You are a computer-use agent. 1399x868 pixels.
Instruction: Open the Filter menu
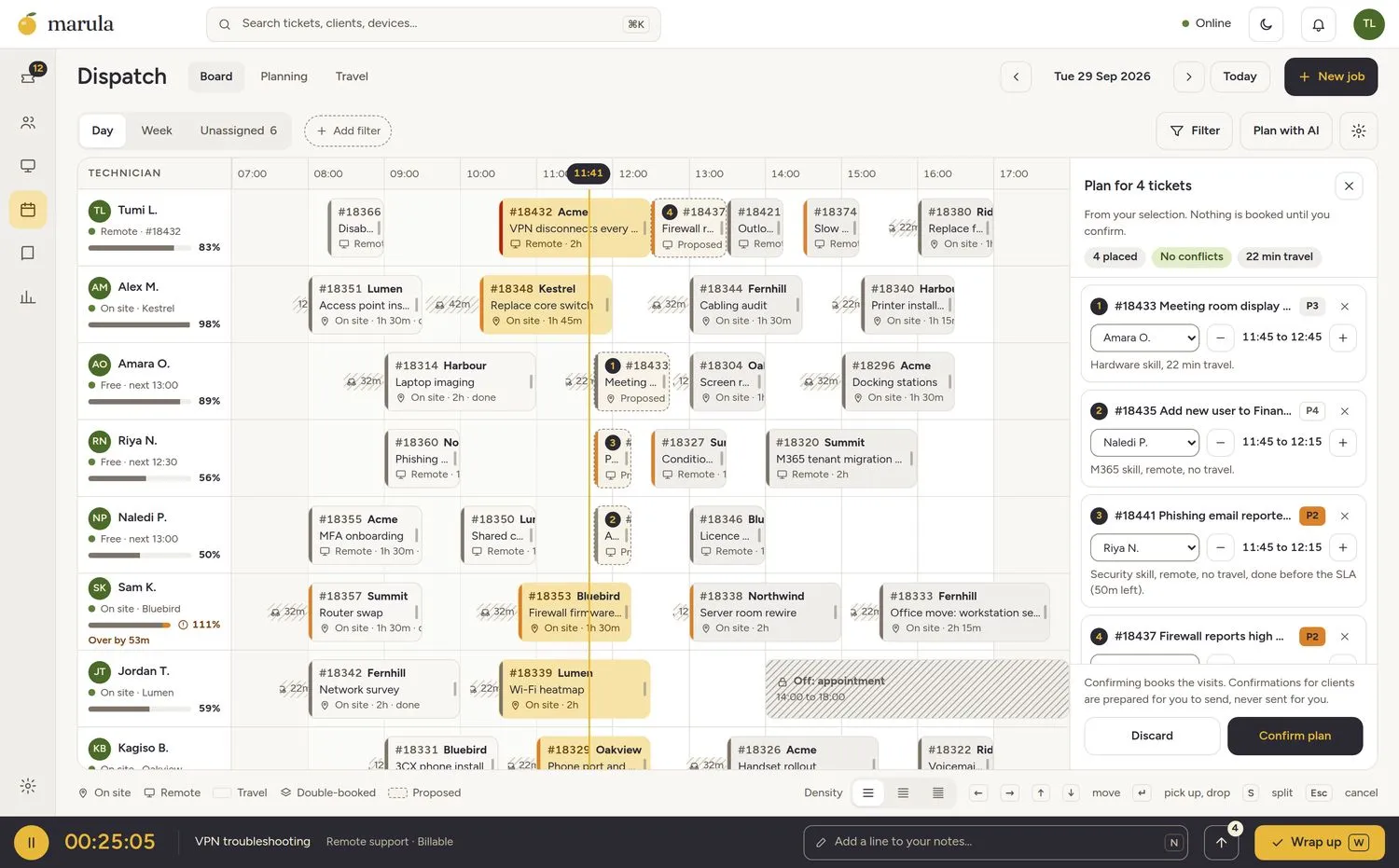1195,131
